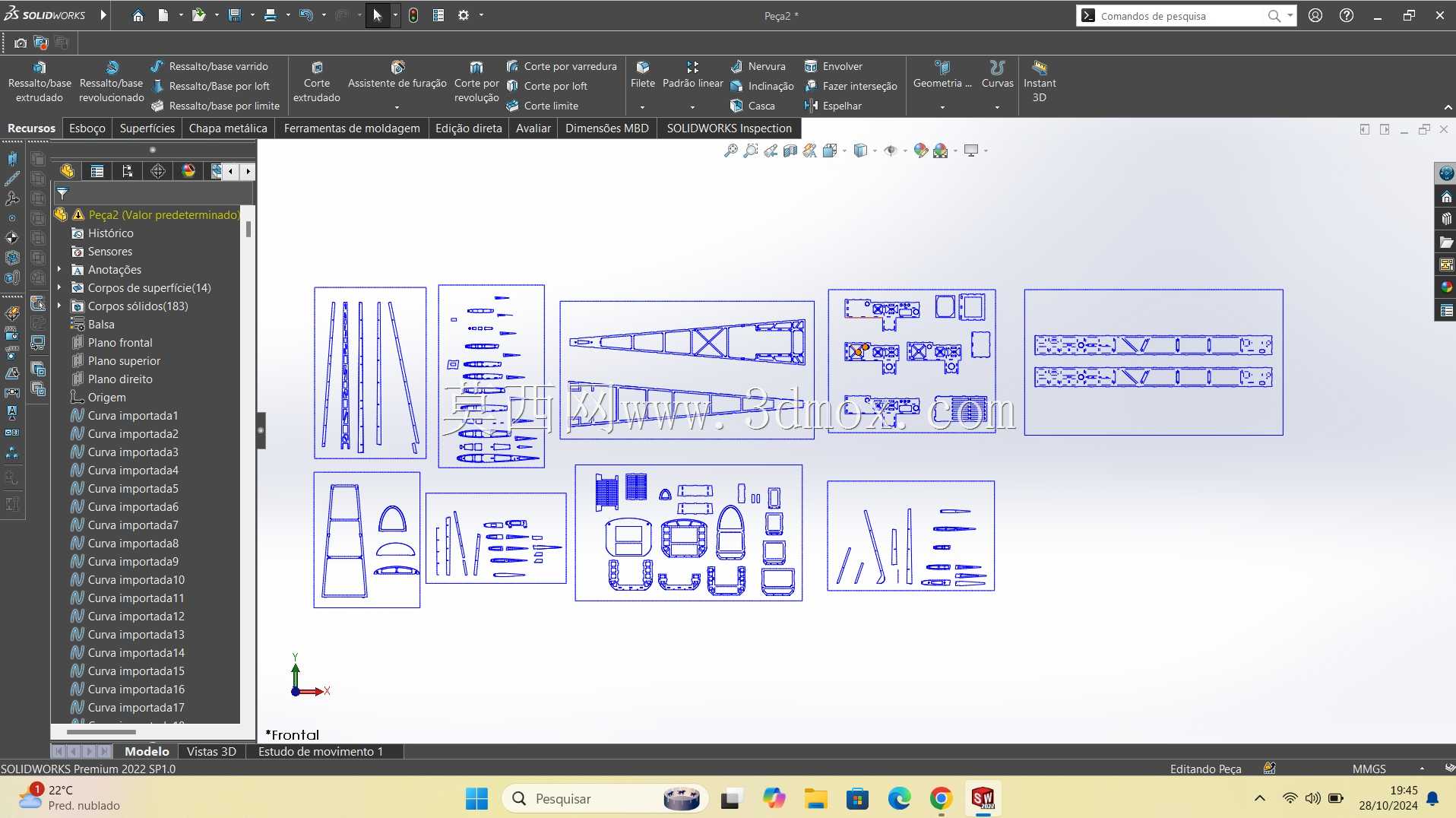Click the Rebuild traffic light icon

pyautogui.click(x=413, y=15)
